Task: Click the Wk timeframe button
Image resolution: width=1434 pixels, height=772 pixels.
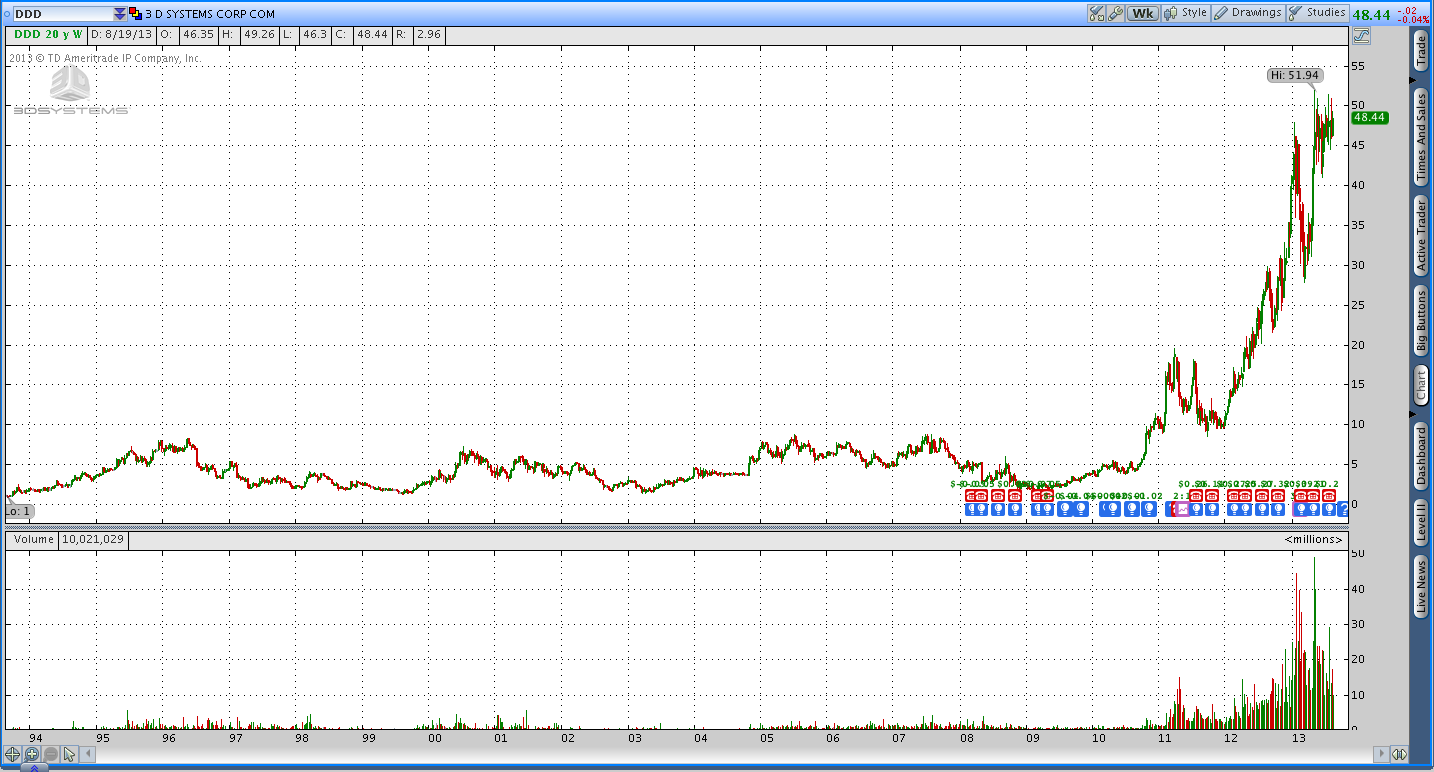Action: tap(1141, 13)
